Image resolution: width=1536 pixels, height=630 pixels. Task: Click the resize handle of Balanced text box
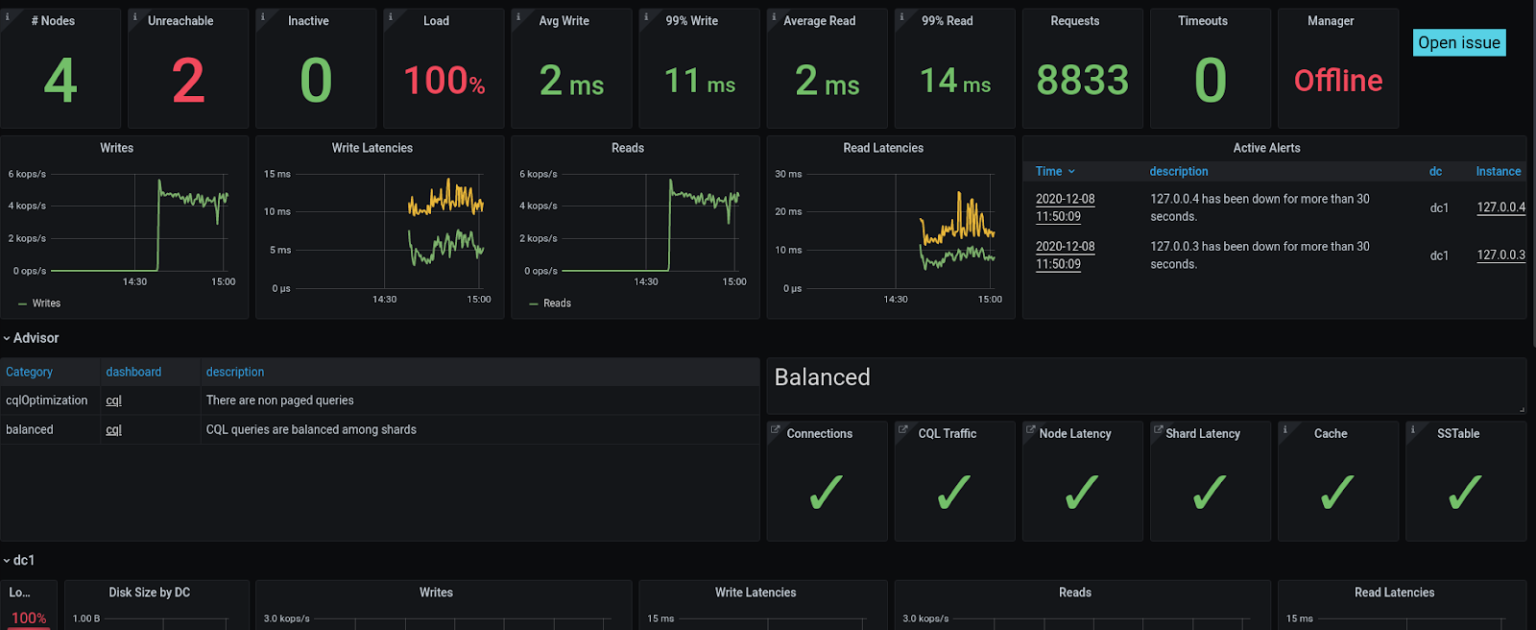coord(1521,409)
